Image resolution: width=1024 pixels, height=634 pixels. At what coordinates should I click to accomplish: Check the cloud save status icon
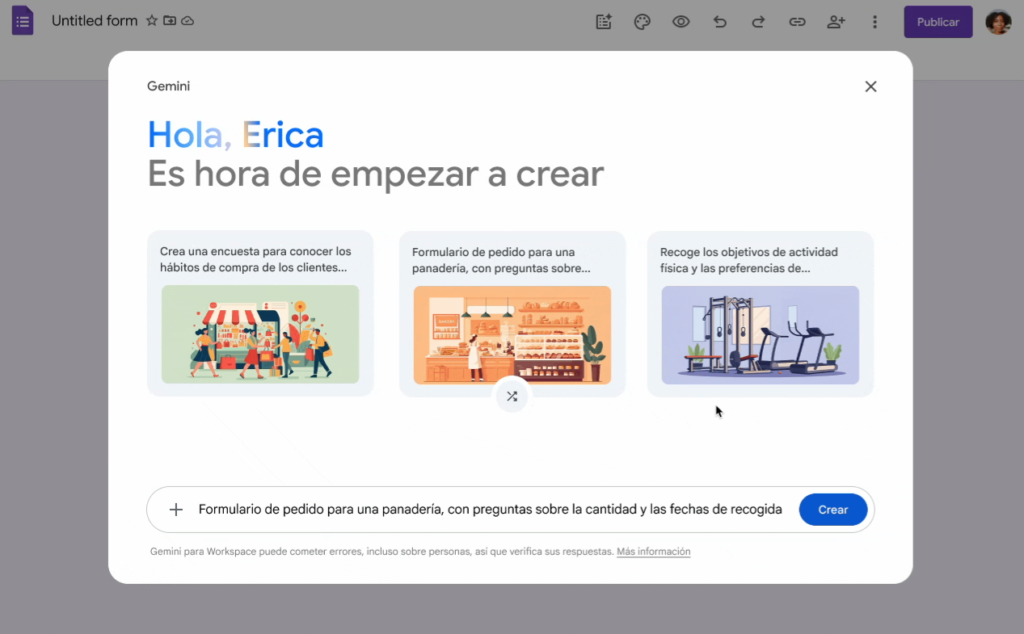tap(188, 21)
